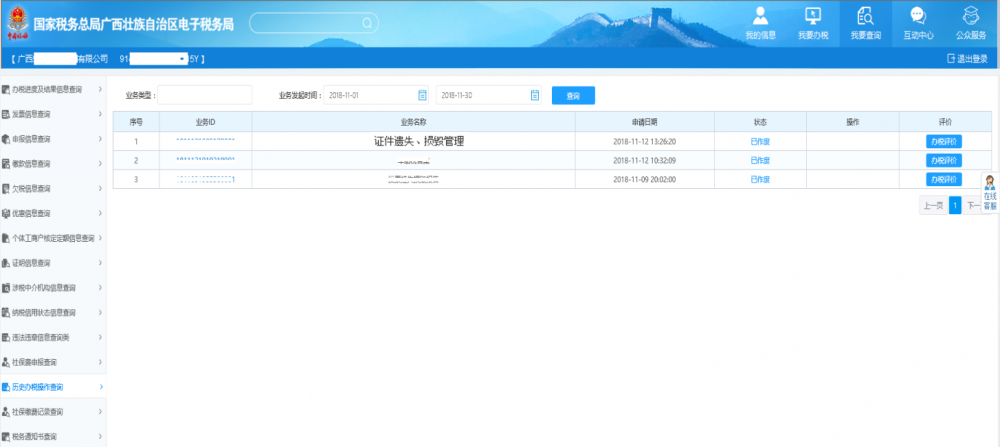
Task: Click 办税评价 for the 10:32:09 record
Action: coord(944,161)
